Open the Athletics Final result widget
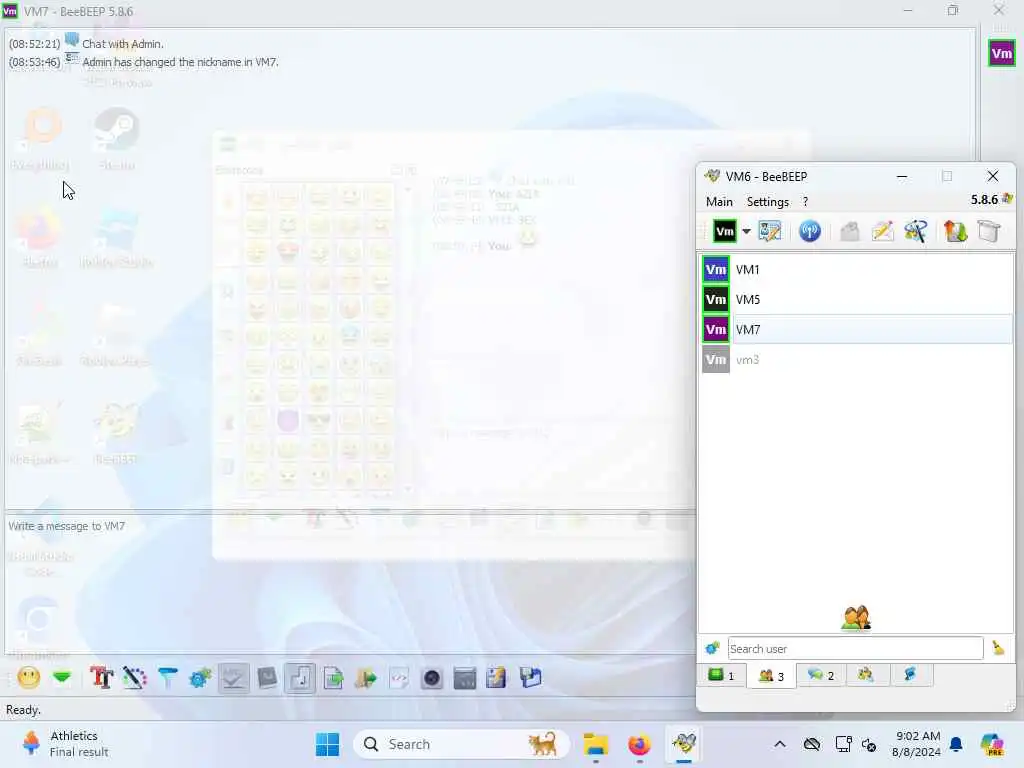 click(x=67, y=744)
